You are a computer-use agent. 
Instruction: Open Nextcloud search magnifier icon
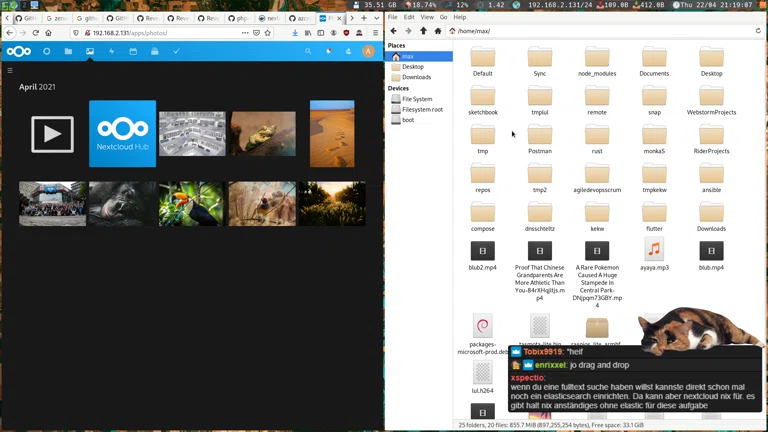tap(308, 51)
